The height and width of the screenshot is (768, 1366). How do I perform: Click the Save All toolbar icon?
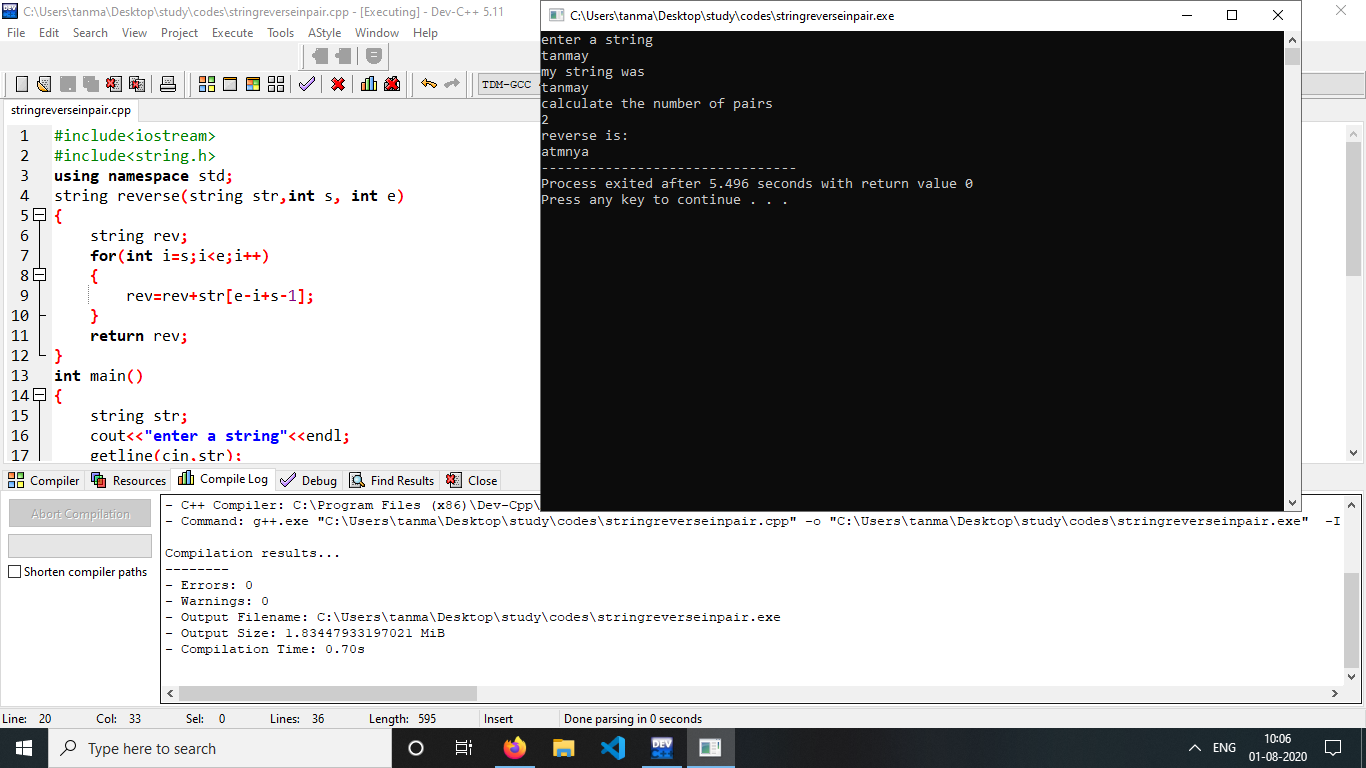point(91,84)
